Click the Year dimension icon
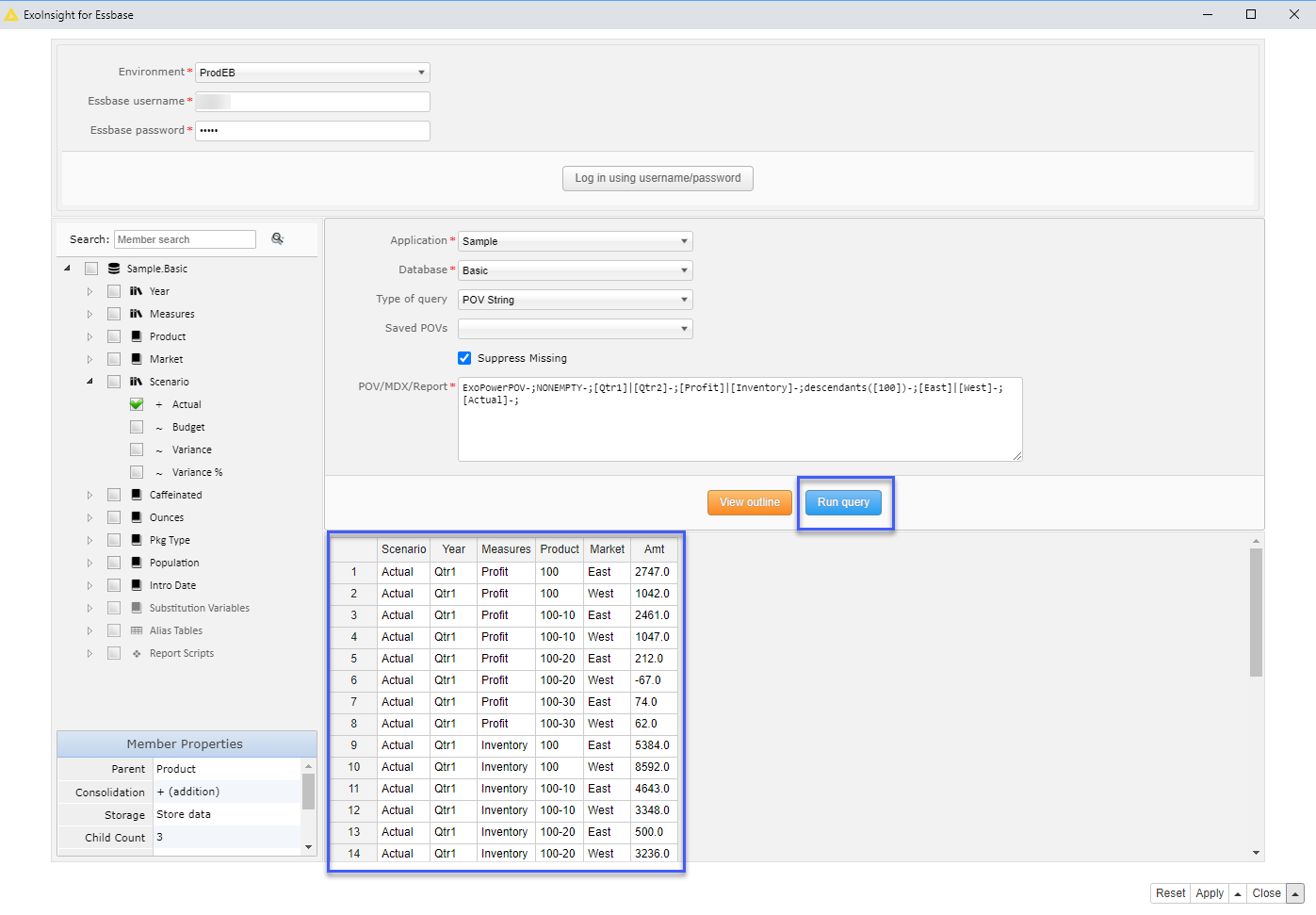The width and height of the screenshot is (1316, 915). (x=137, y=291)
